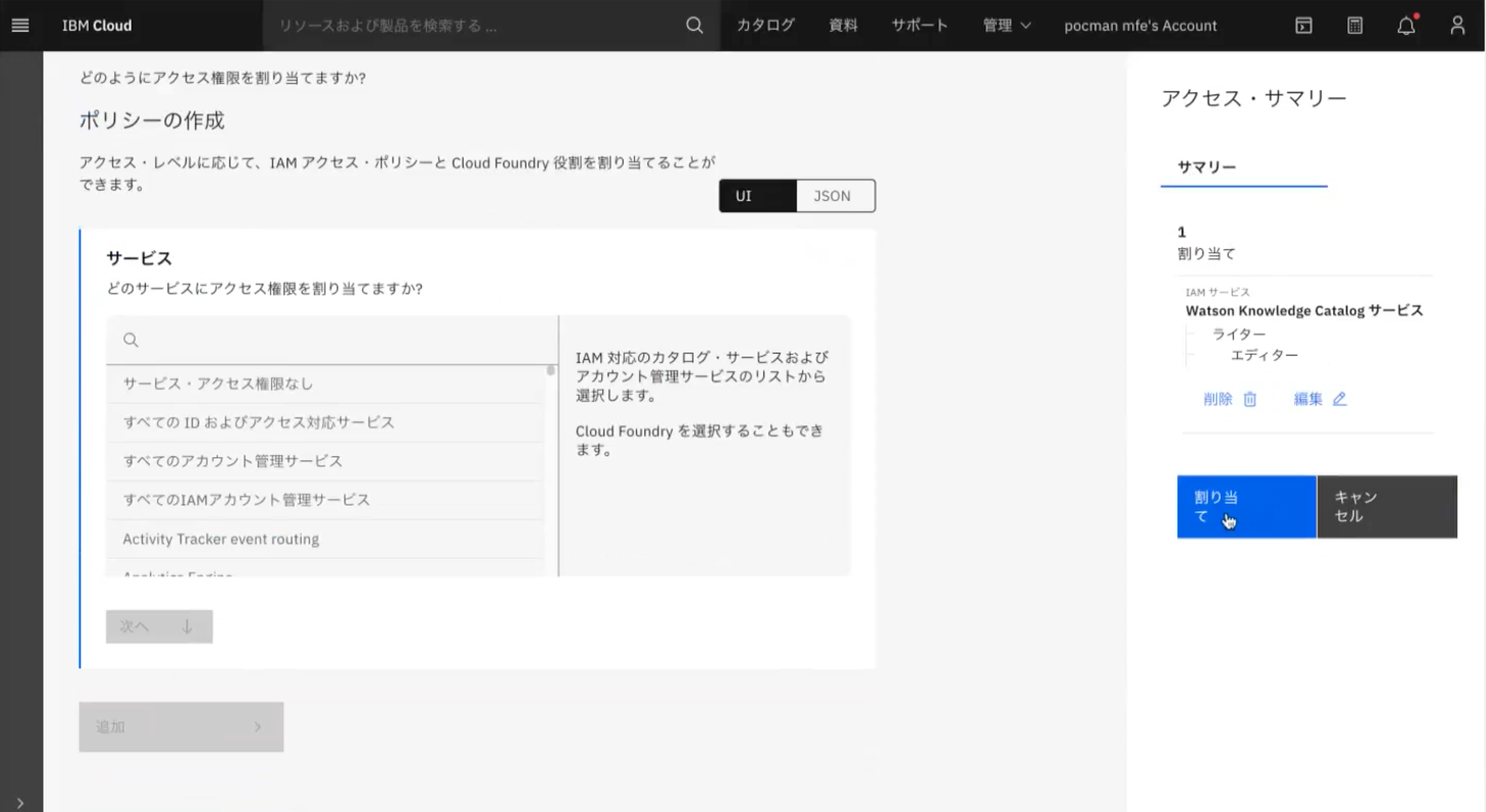Select Activity Tracker event routing service

(221, 539)
